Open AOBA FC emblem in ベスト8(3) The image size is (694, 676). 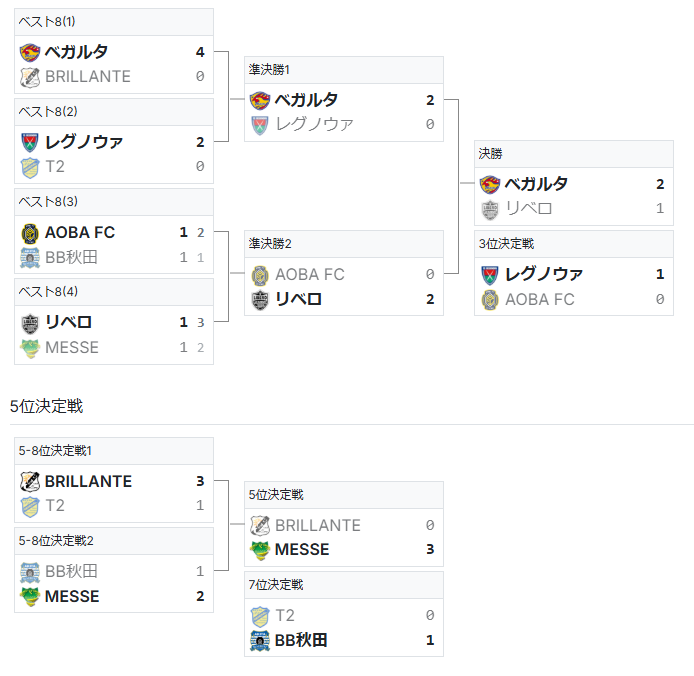point(30,233)
